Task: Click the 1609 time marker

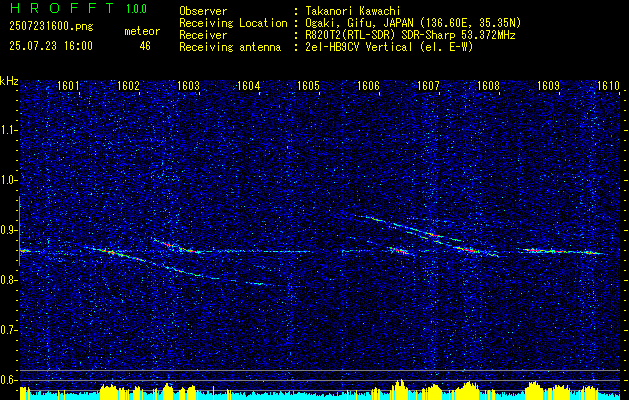Action: tap(548, 86)
